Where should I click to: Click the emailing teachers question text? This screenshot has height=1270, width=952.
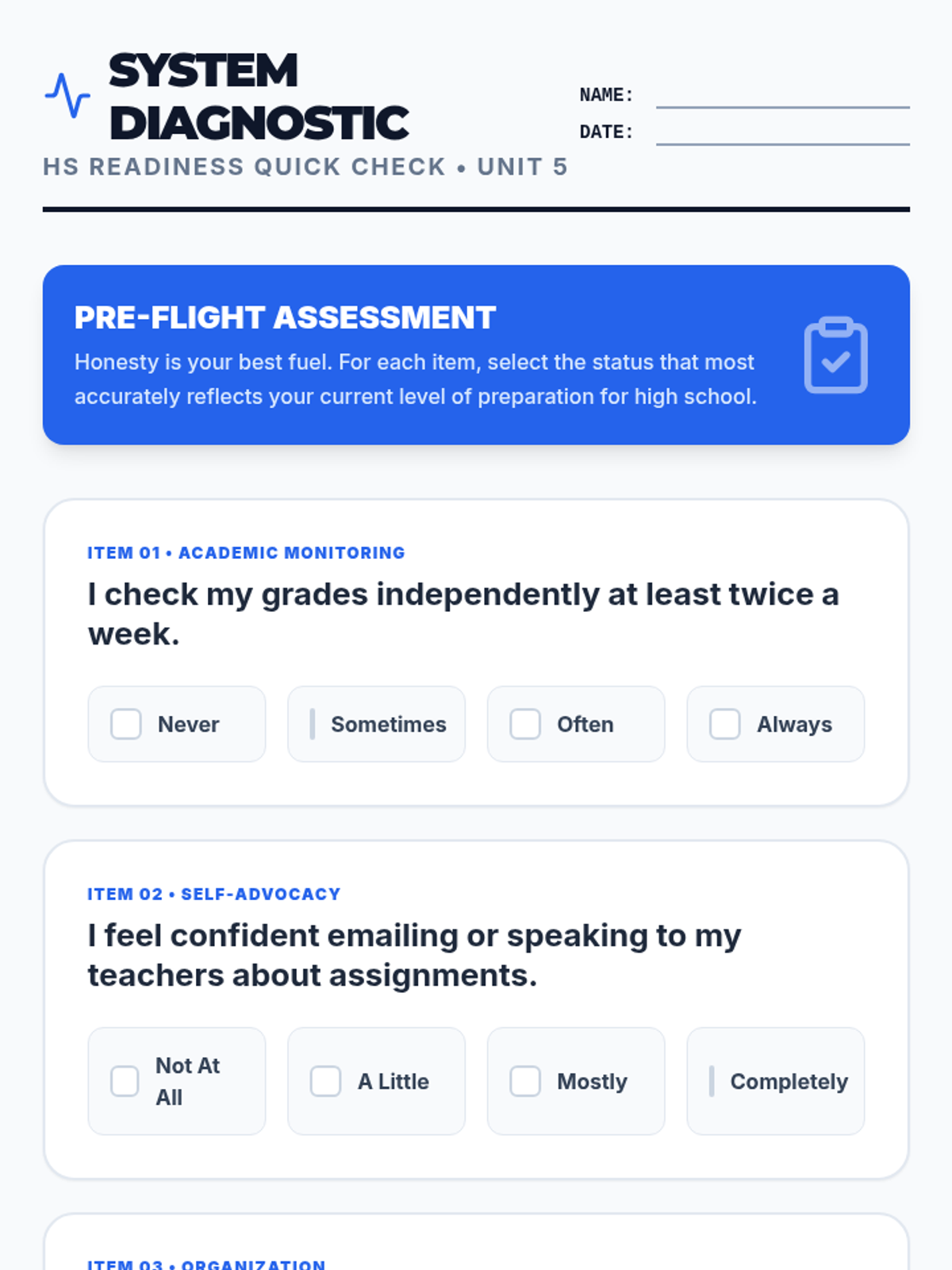point(414,955)
